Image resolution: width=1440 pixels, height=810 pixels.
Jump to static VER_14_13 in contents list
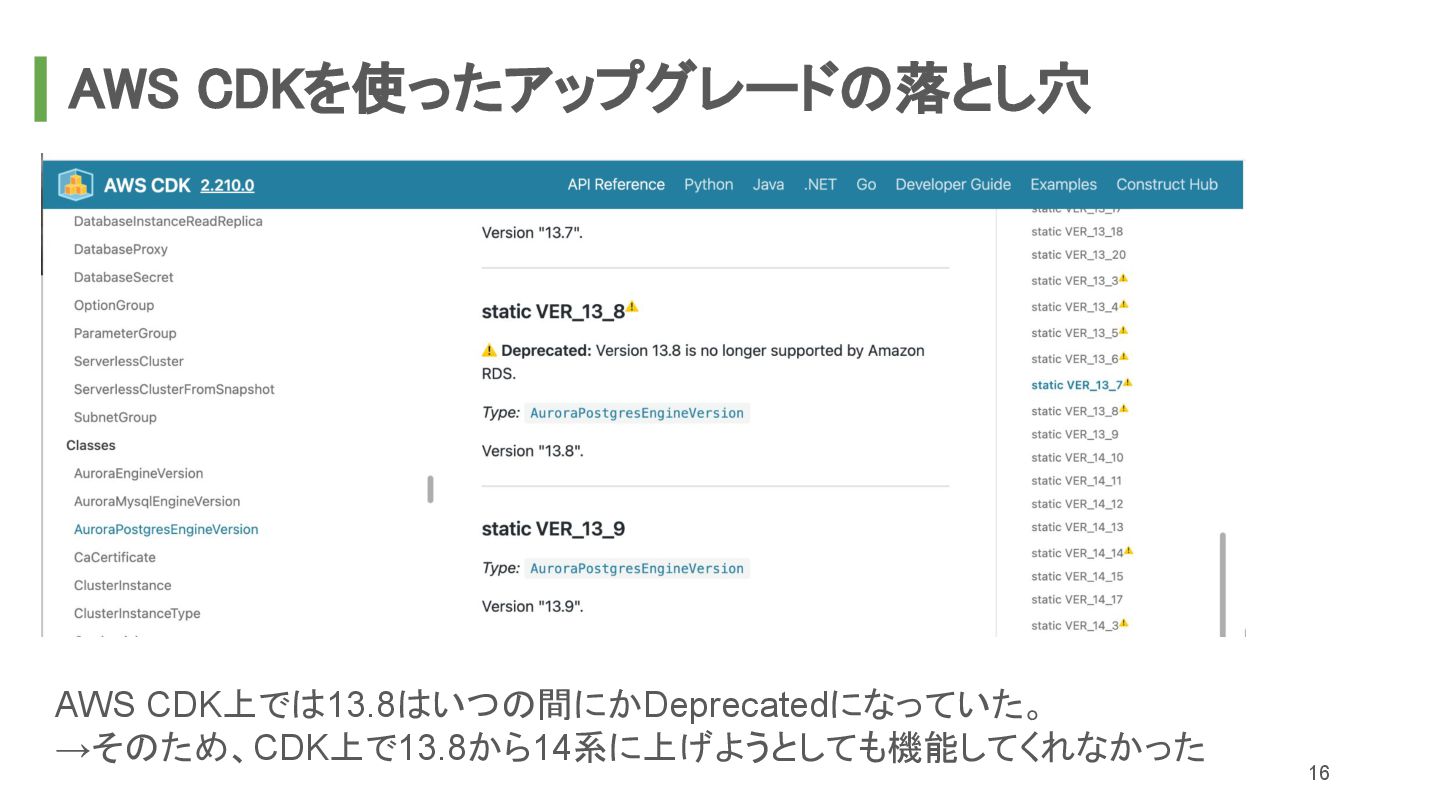click(1077, 527)
